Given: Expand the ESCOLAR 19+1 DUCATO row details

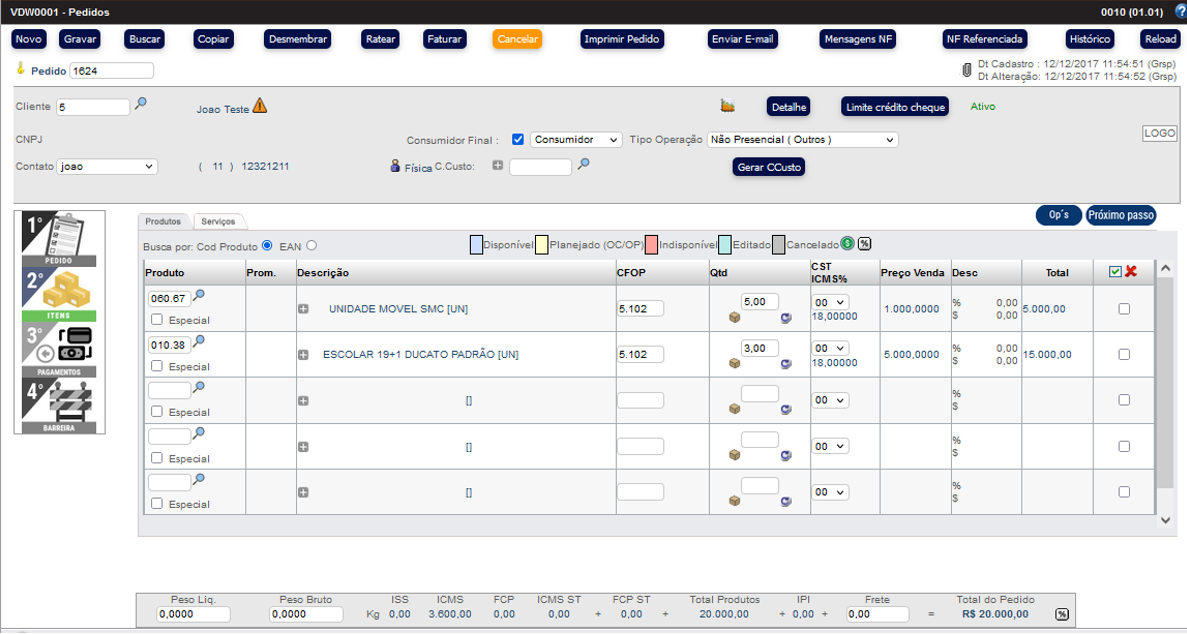Looking at the screenshot, I should [303, 355].
